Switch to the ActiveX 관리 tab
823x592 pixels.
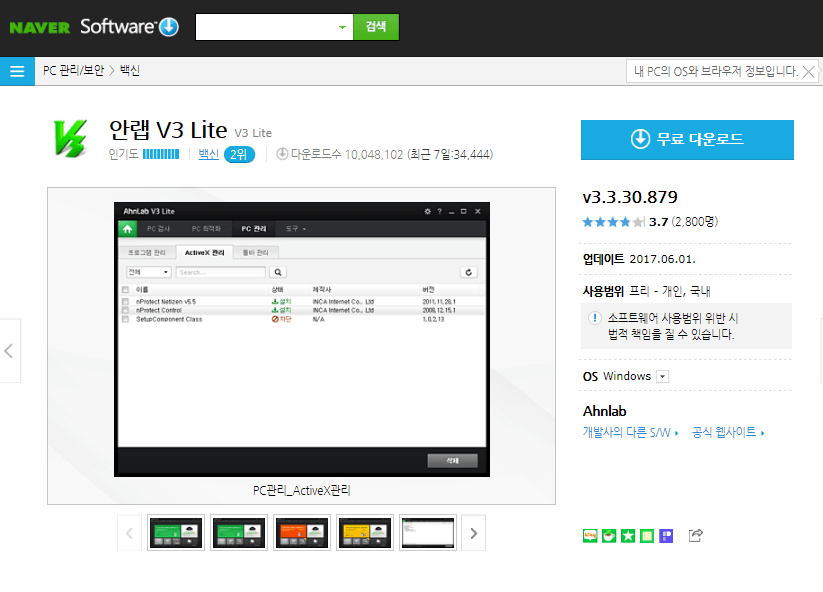pyautogui.click(x=204, y=252)
